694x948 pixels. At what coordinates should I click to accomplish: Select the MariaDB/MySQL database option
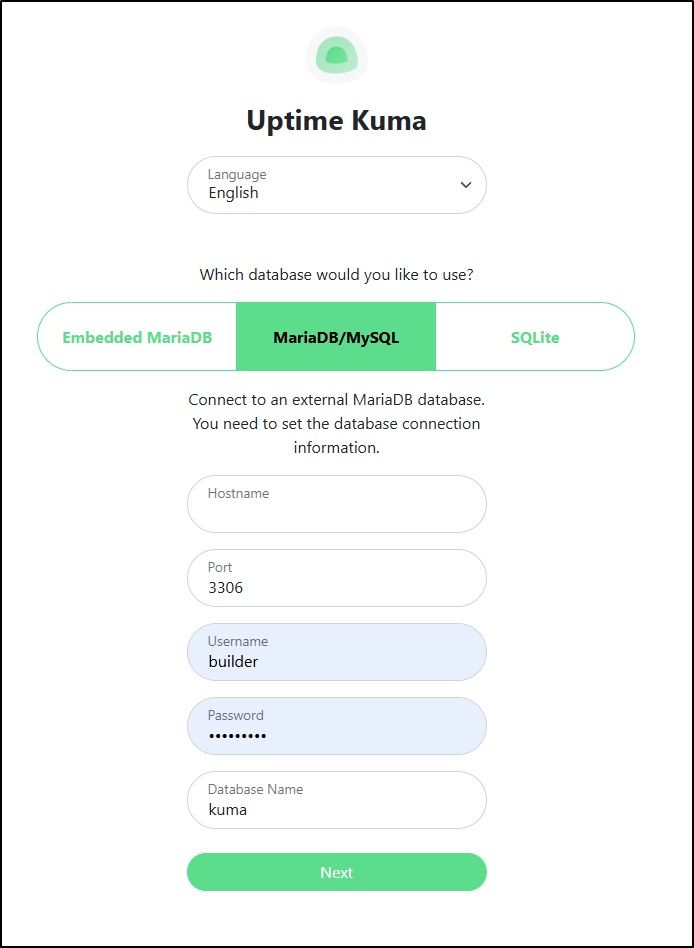[336, 337]
